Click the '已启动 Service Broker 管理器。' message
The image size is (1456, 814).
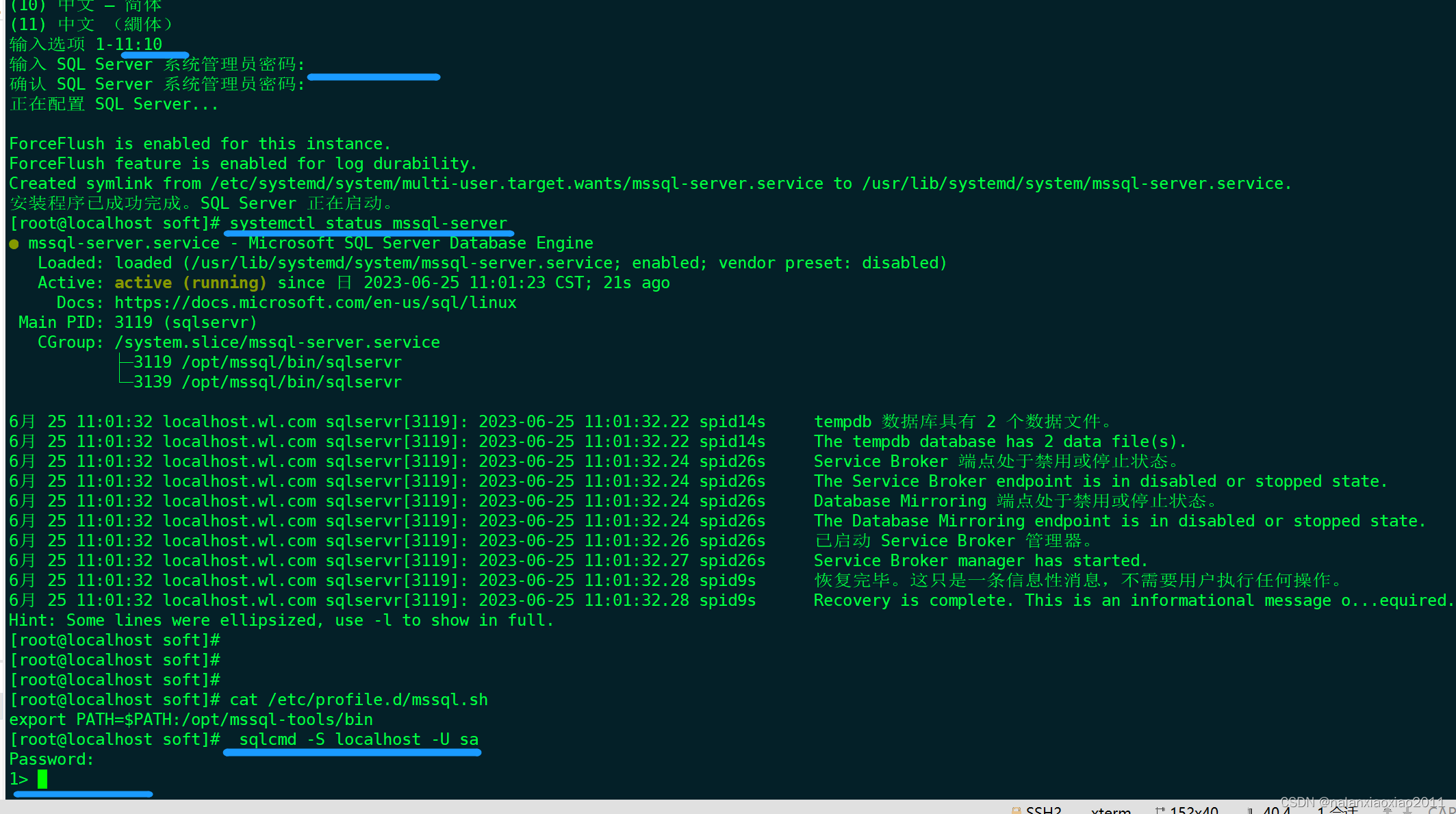(954, 541)
